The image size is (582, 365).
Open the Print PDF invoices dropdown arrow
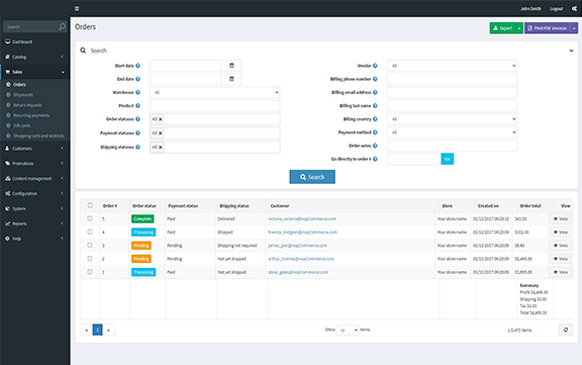pyautogui.click(x=574, y=28)
